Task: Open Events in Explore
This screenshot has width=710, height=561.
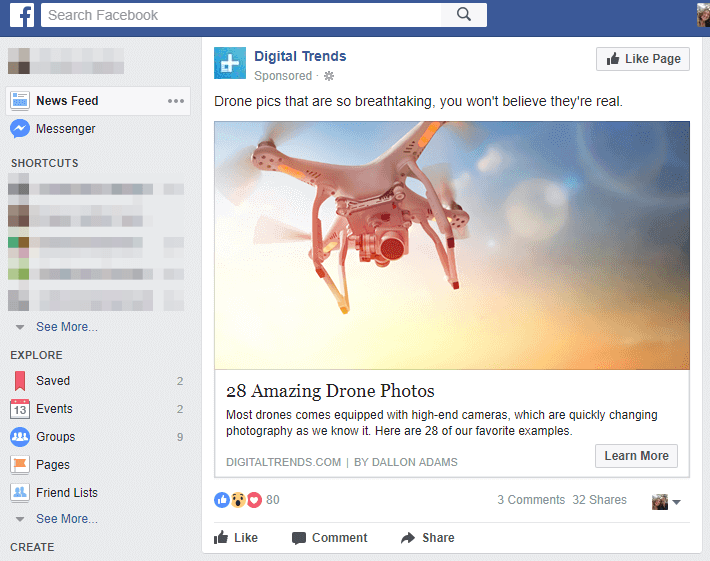Action: click(x=54, y=409)
